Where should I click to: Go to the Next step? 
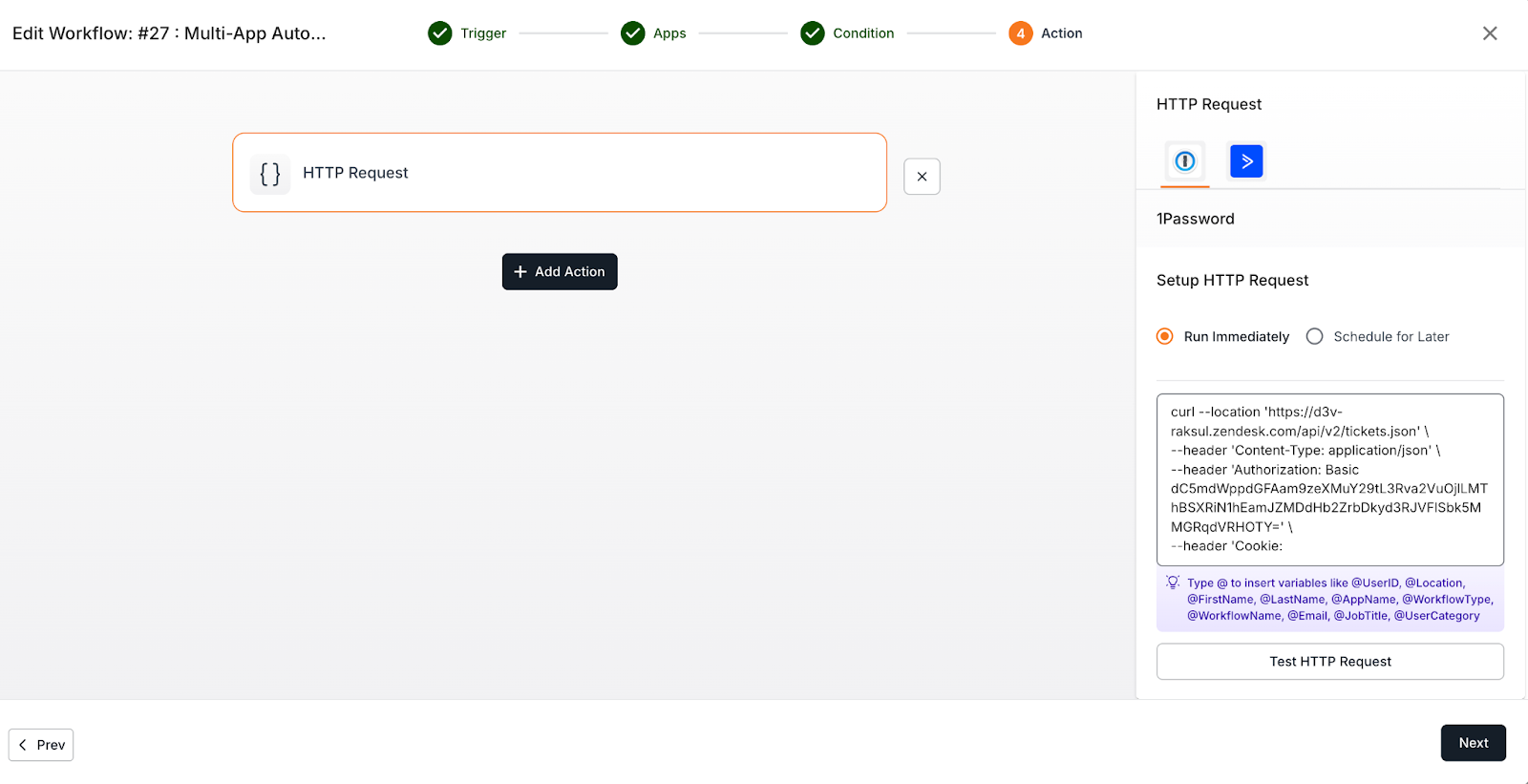coord(1473,743)
